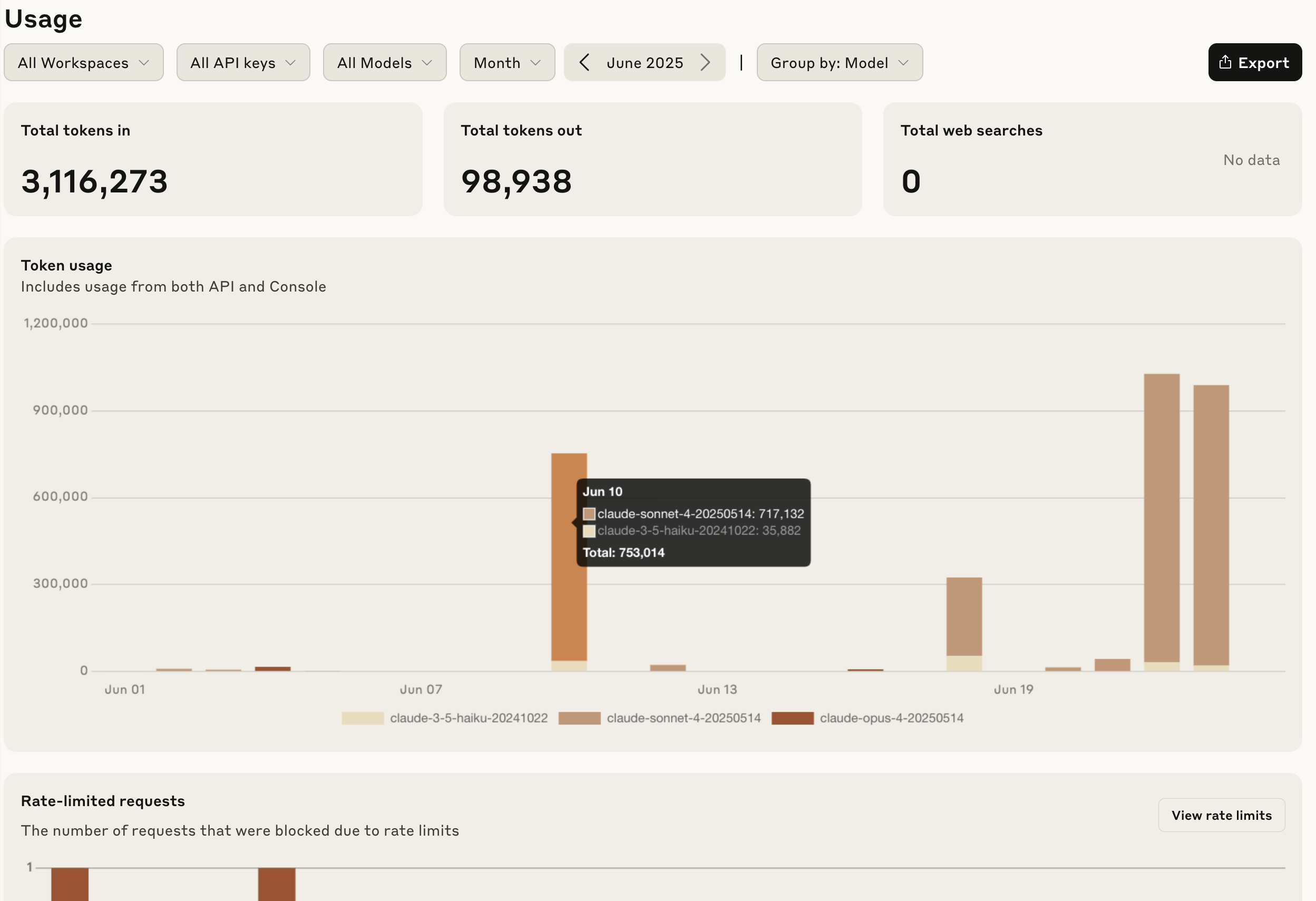Expand the All API keys filter
Screen dimensions: 1316x901
[x=243, y=62]
